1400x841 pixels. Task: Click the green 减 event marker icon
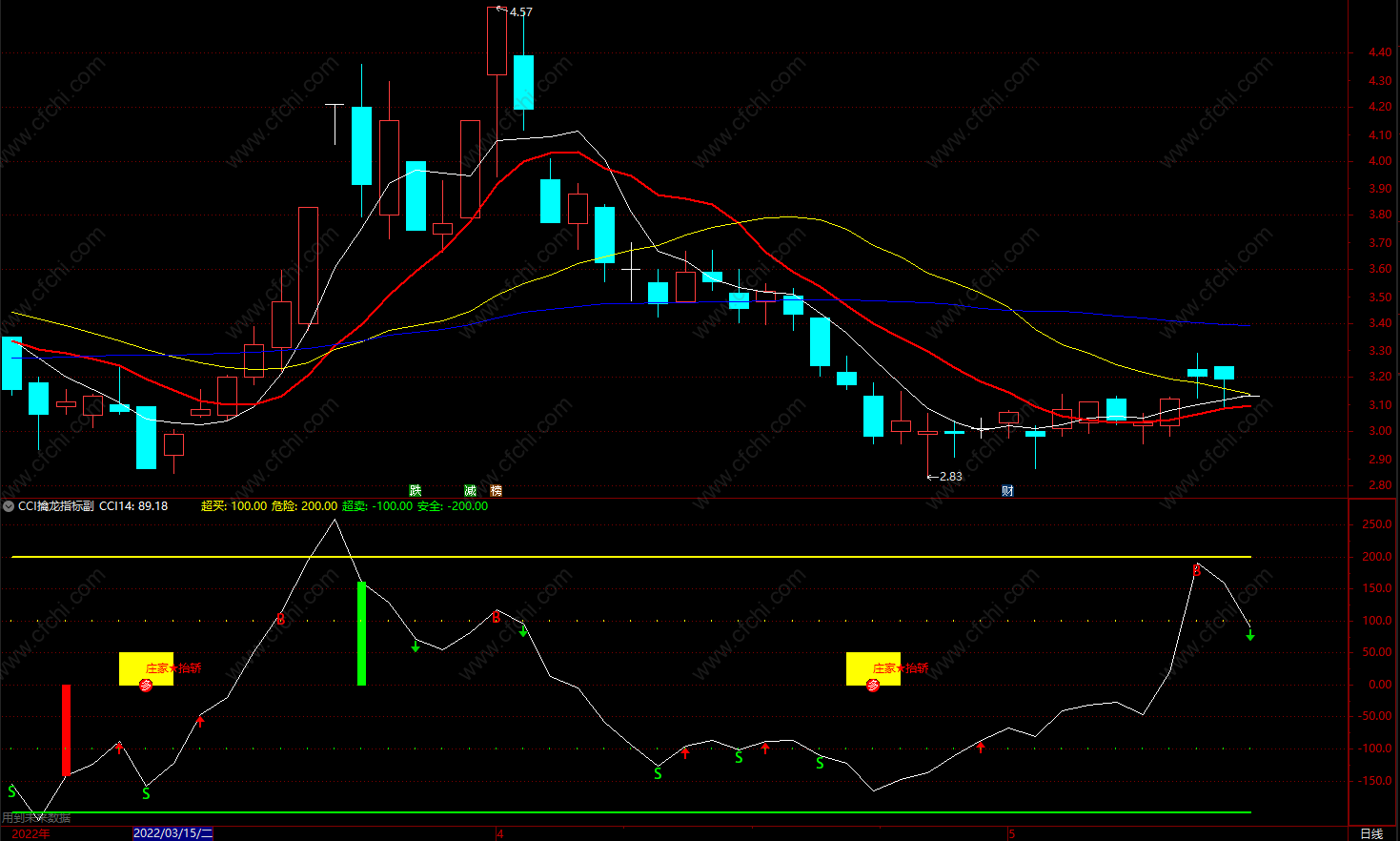(x=470, y=490)
